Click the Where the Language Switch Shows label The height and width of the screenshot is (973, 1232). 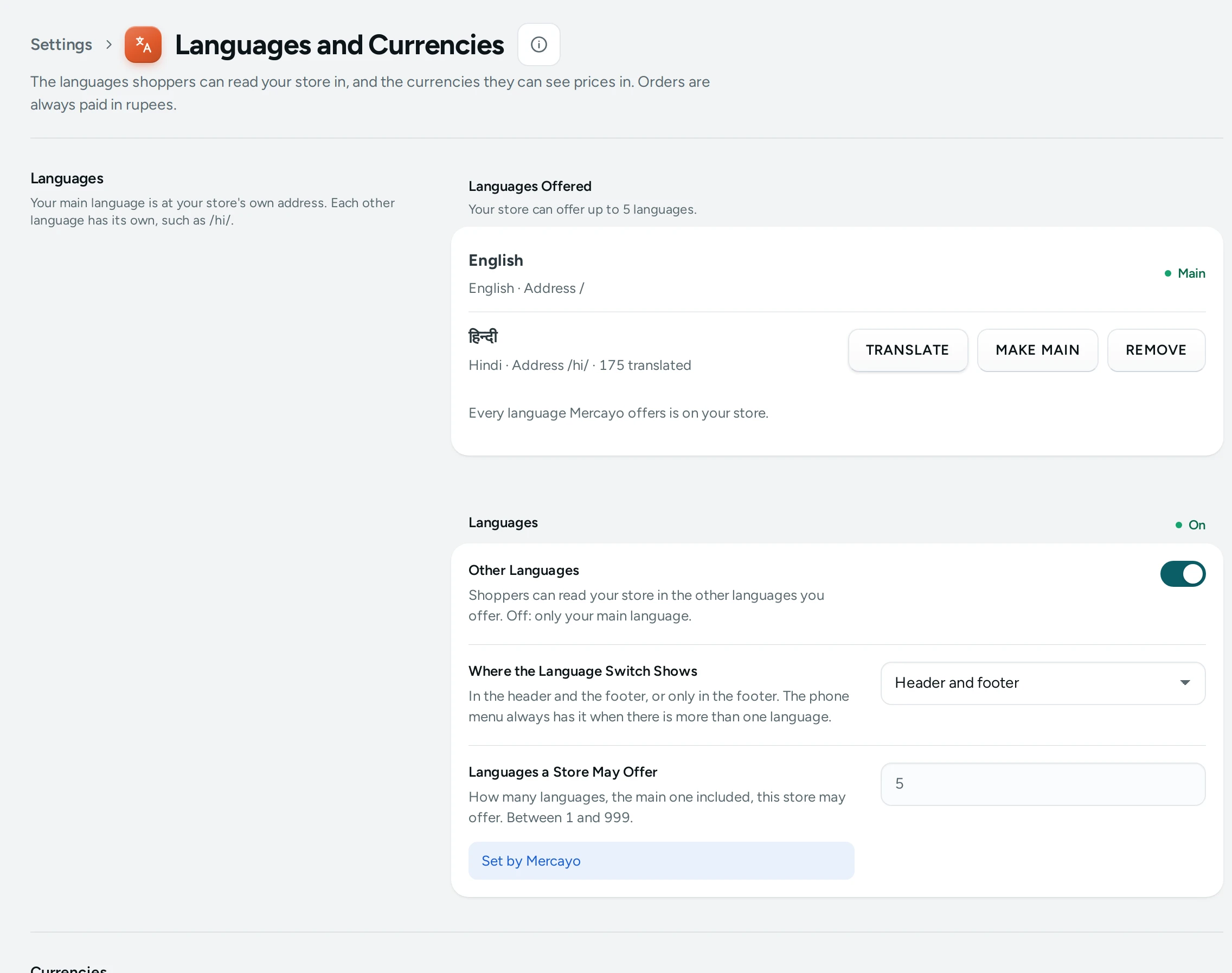pos(583,671)
